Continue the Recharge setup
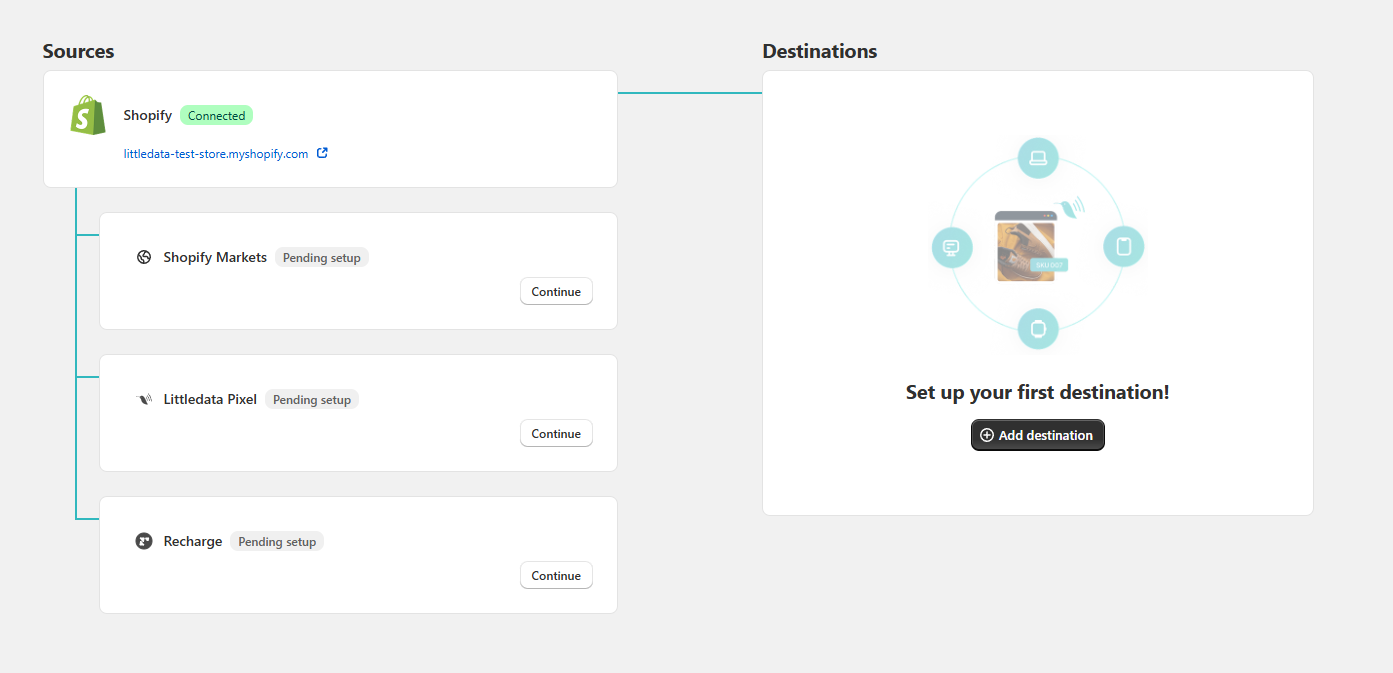1393x673 pixels. click(556, 576)
